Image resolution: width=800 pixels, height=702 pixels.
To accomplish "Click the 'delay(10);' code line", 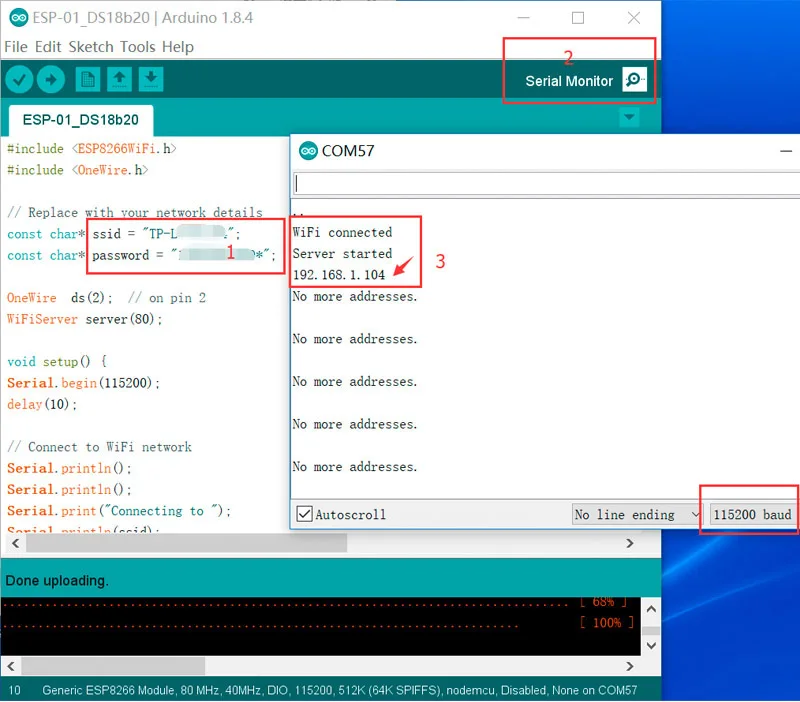I will click(42, 404).
